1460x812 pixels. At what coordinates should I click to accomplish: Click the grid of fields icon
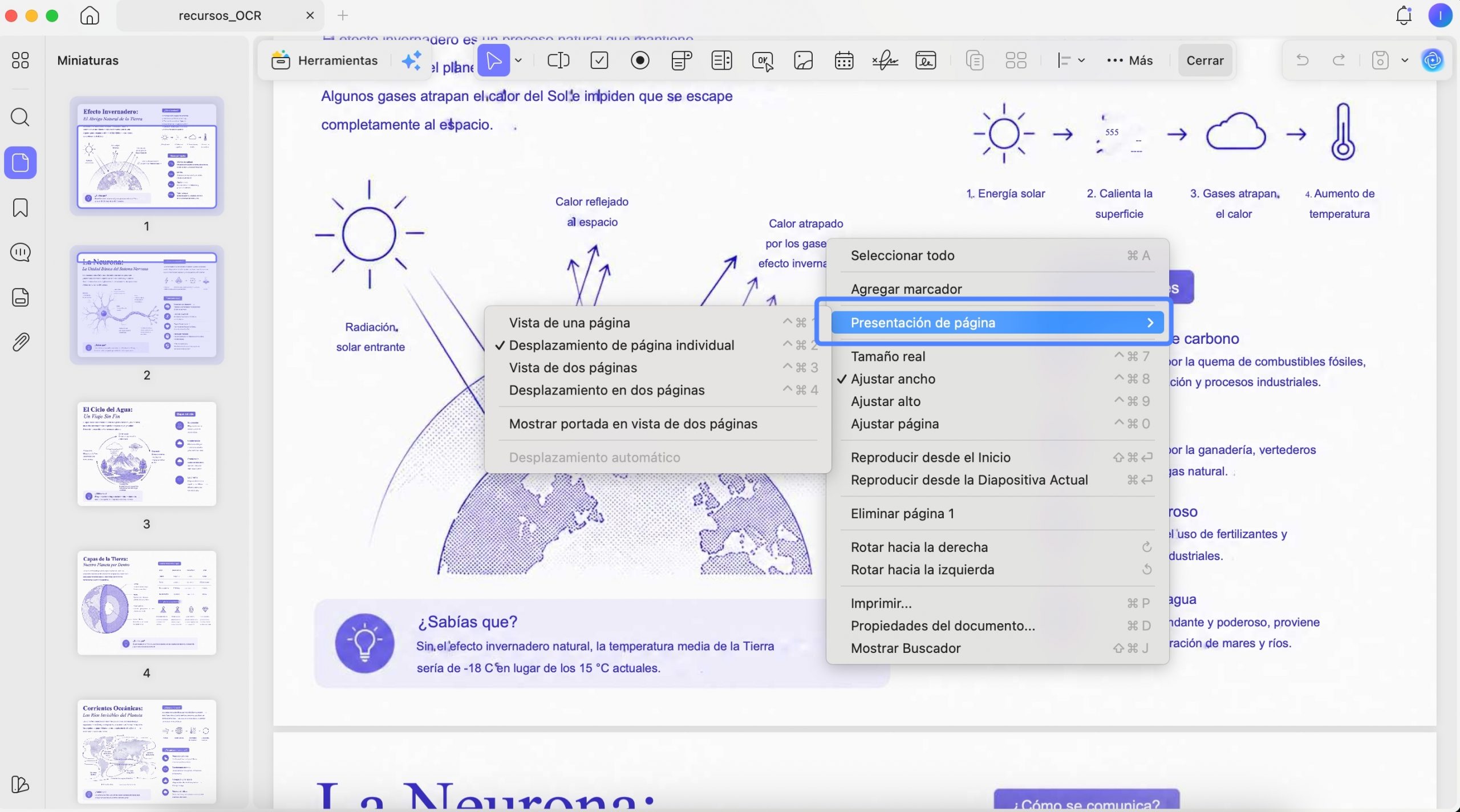point(1016,60)
